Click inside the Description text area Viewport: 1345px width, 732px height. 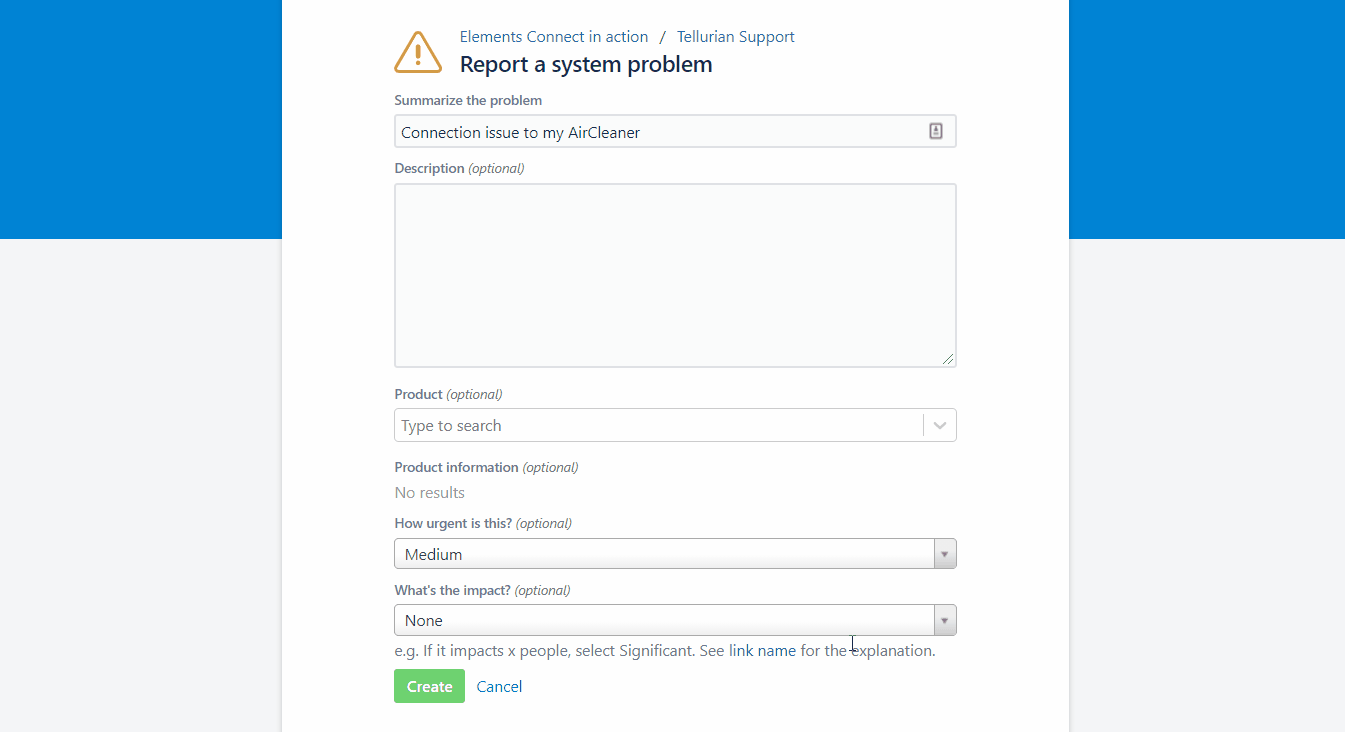point(675,275)
